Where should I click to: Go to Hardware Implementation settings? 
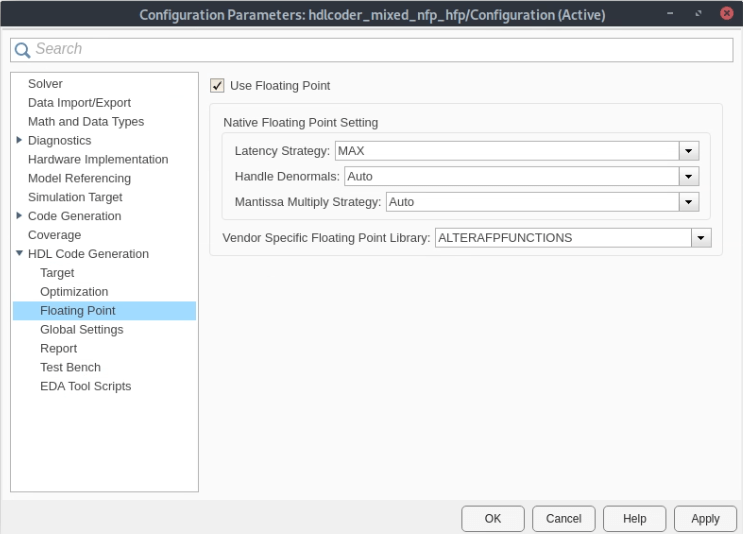point(98,159)
